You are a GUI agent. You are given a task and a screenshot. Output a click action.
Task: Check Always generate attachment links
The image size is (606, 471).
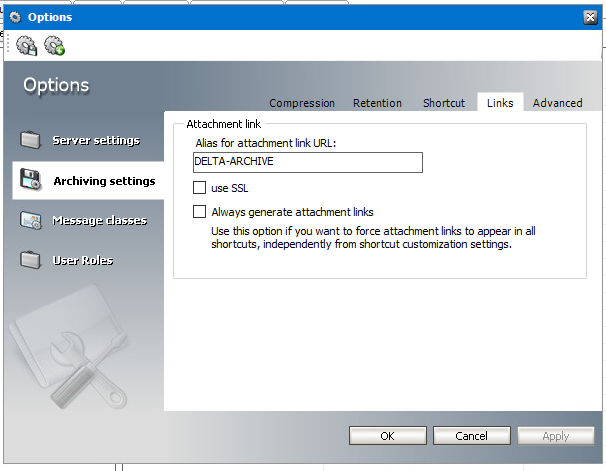[x=199, y=212]
